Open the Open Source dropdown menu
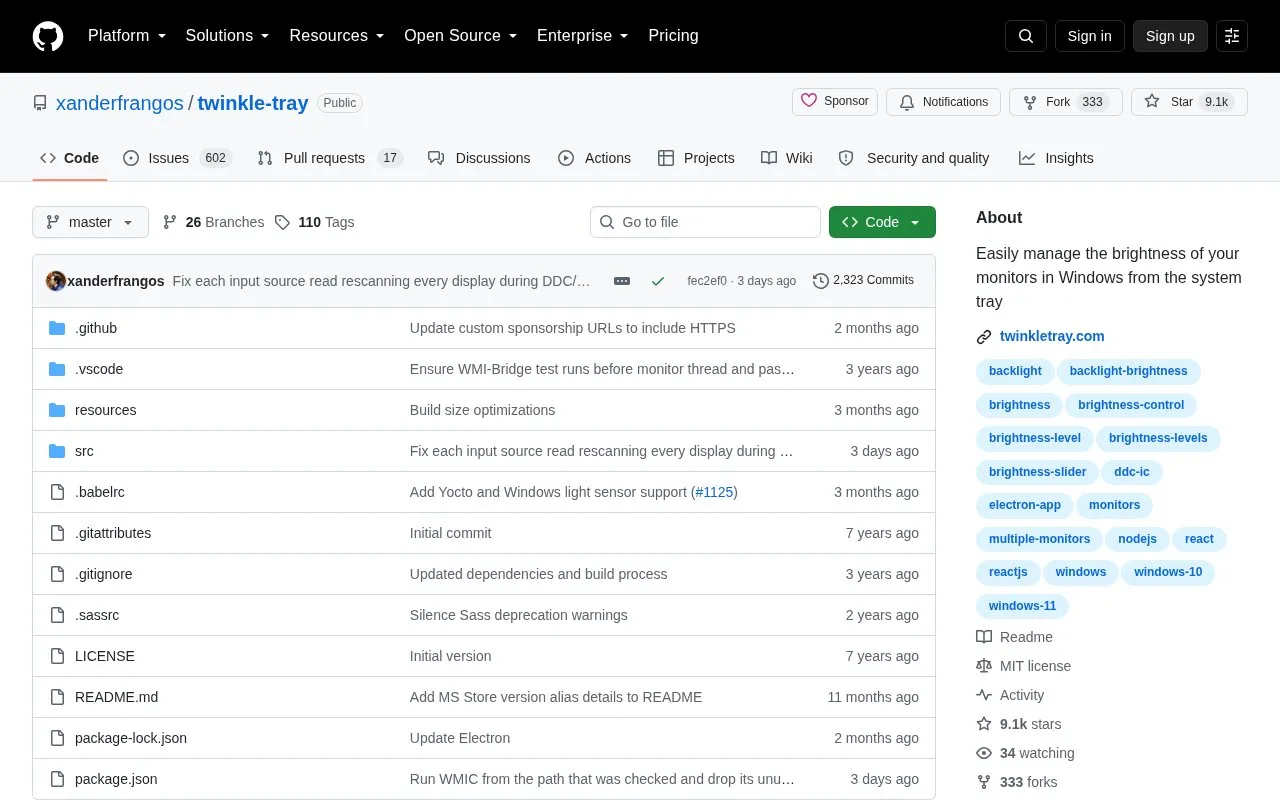This screenshot has height=800, width=1280. [x=461, y=35]
